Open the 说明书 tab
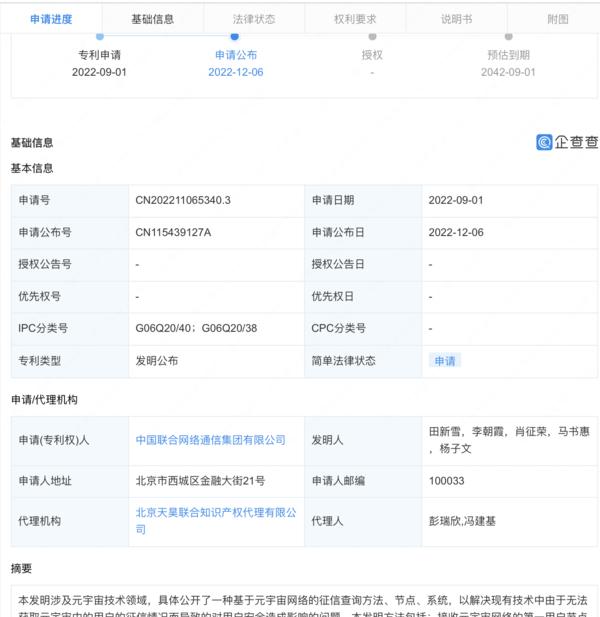600x617 pixels. (x=456, y=19)
